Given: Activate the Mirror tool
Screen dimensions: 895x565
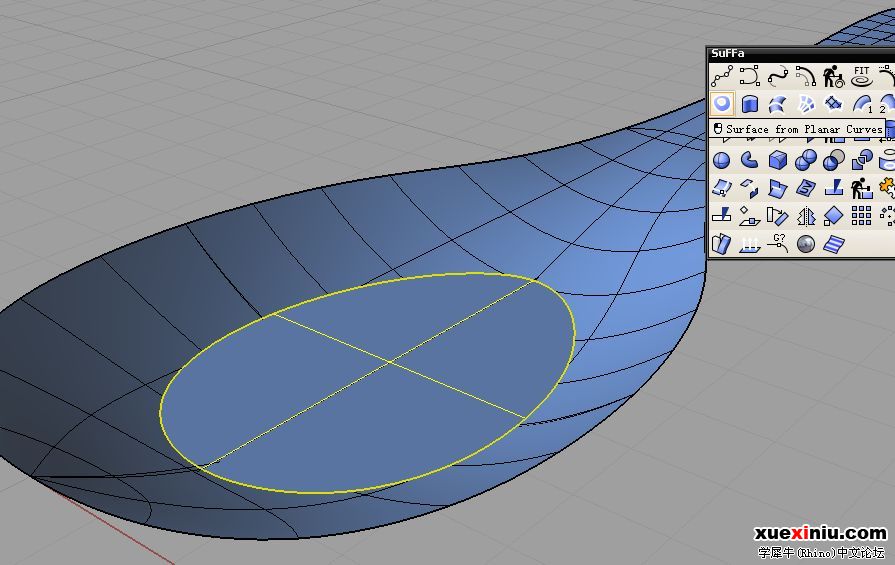Looking at the screenshot, I should [x=805, y=216].
